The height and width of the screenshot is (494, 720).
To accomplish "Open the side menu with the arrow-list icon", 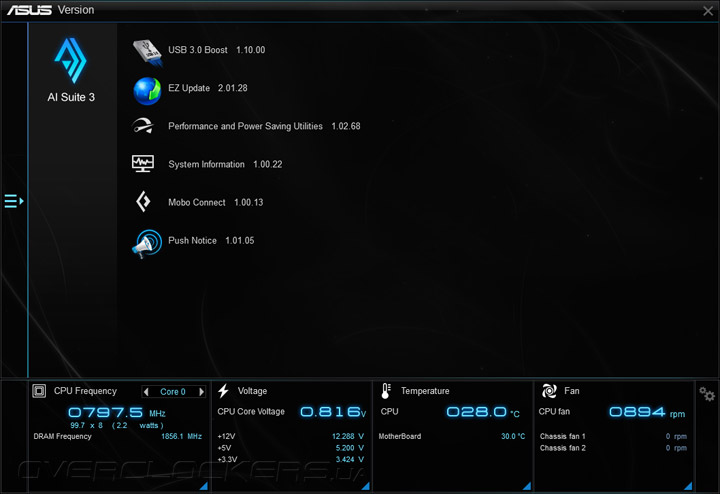I will click(x=14, y=201).
